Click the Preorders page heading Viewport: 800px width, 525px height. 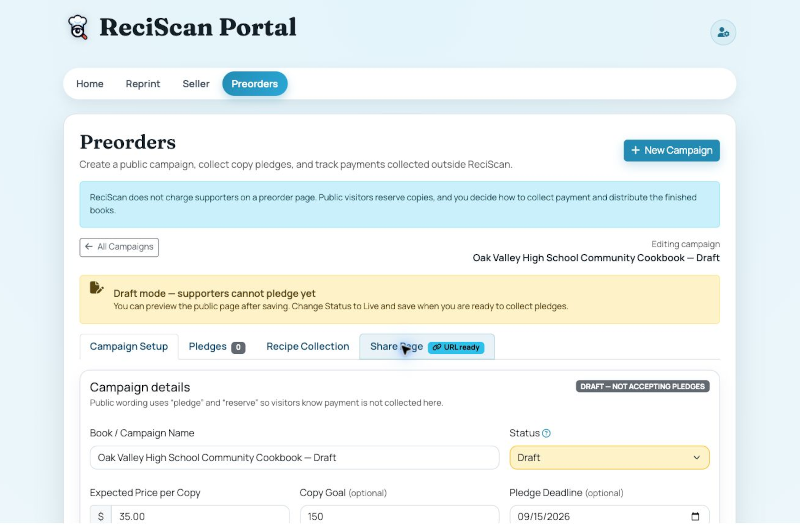128,142
